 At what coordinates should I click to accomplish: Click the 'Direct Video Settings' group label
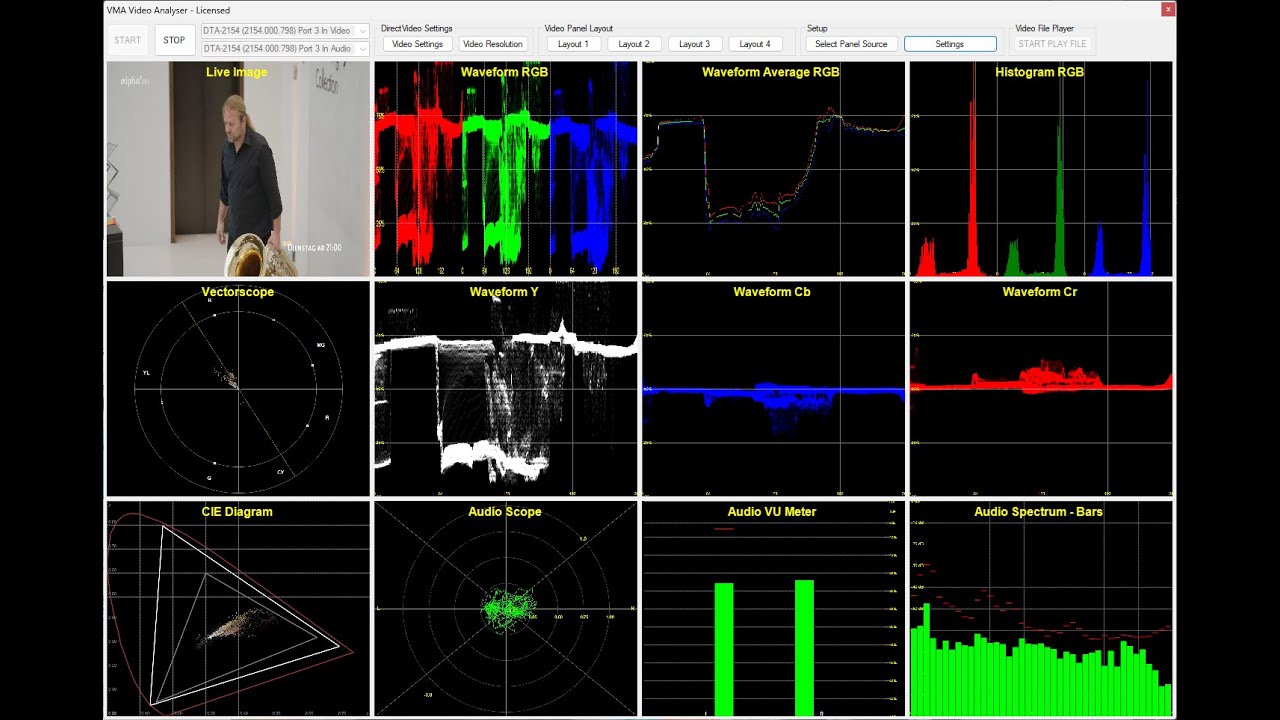coord(417,28)
